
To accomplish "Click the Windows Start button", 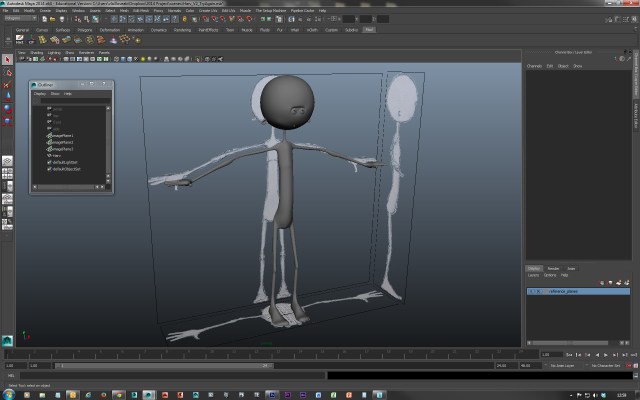I will (8, 393).
